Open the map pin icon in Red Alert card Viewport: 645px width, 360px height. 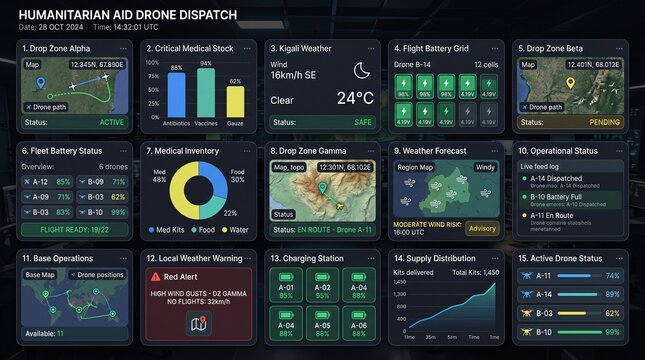199,323
